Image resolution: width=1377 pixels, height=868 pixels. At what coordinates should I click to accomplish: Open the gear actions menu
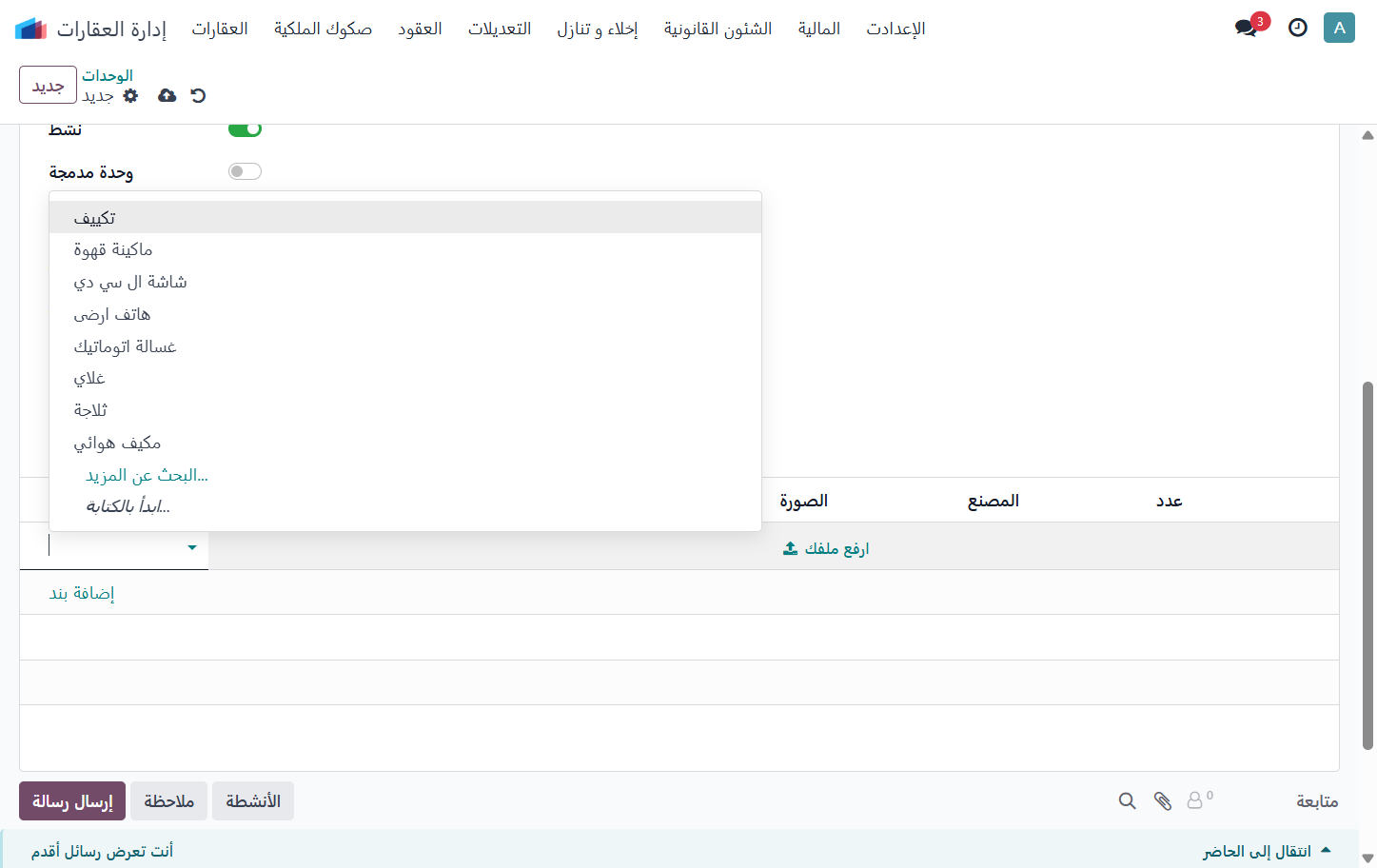(x=131, y=95)
